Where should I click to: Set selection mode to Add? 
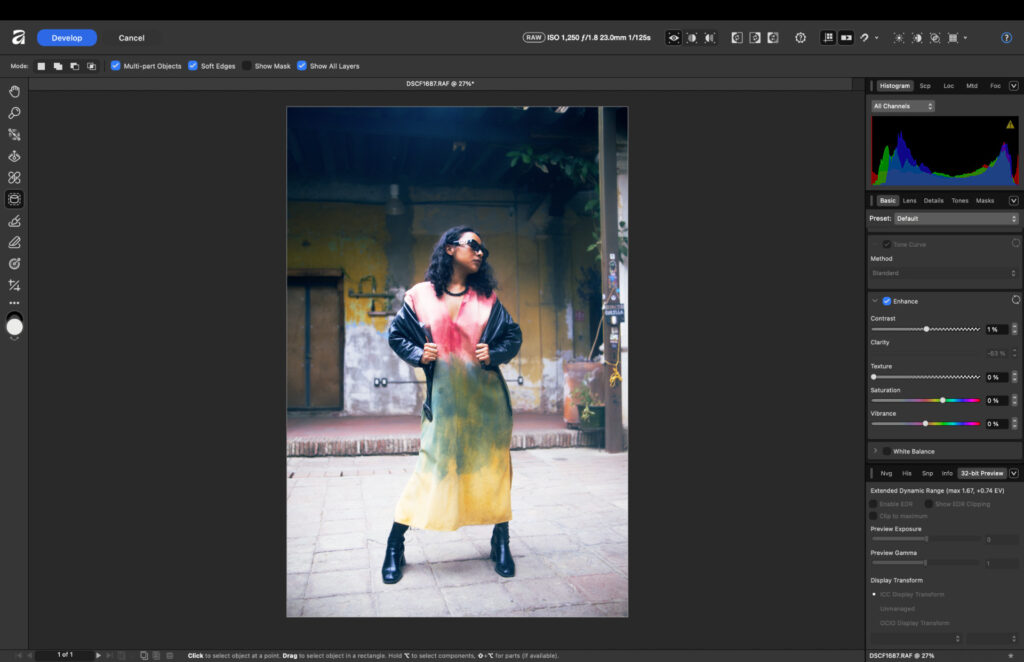(58, 66)
